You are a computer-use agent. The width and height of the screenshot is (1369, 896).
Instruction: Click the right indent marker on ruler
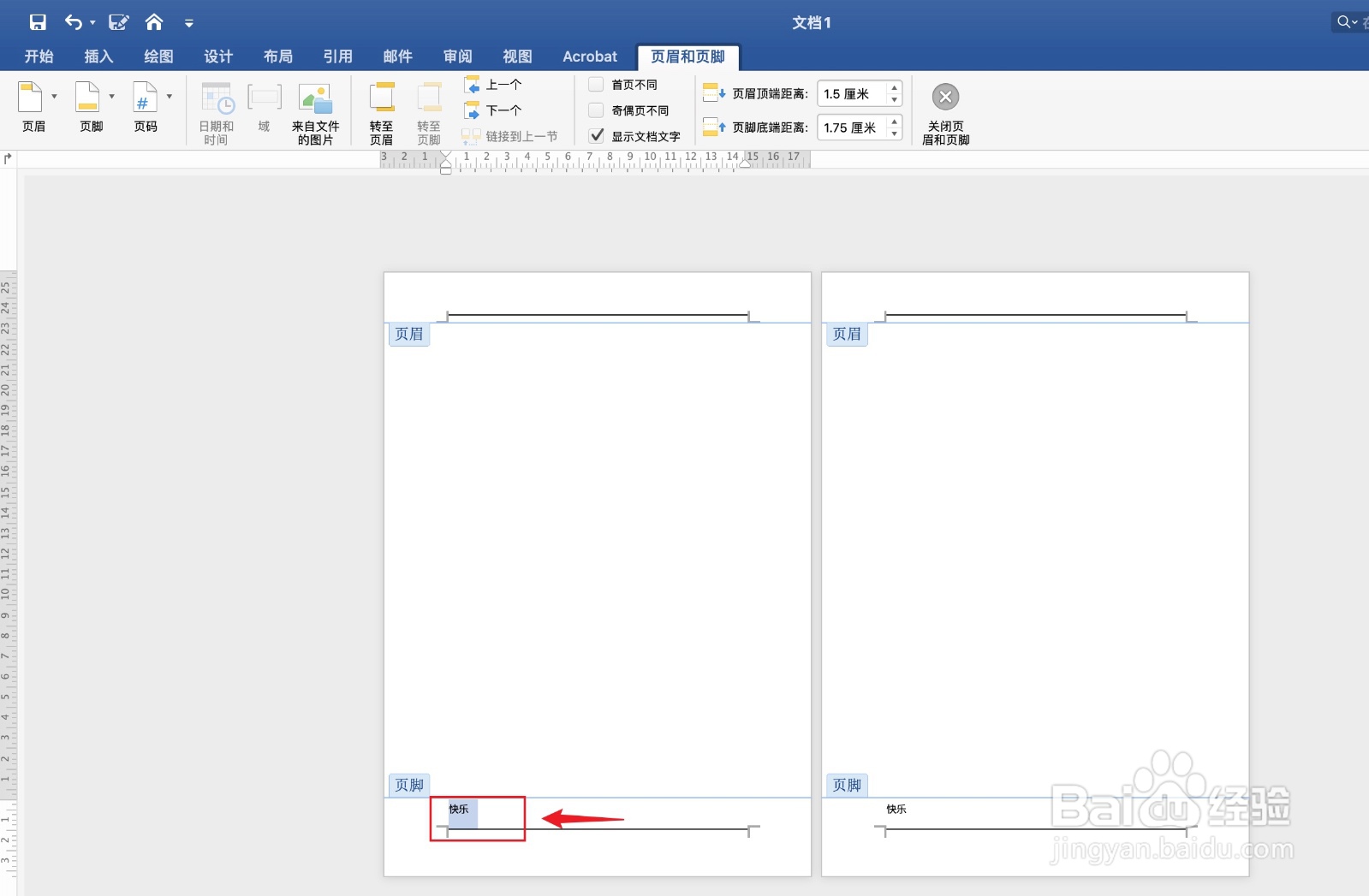[746, 163]
